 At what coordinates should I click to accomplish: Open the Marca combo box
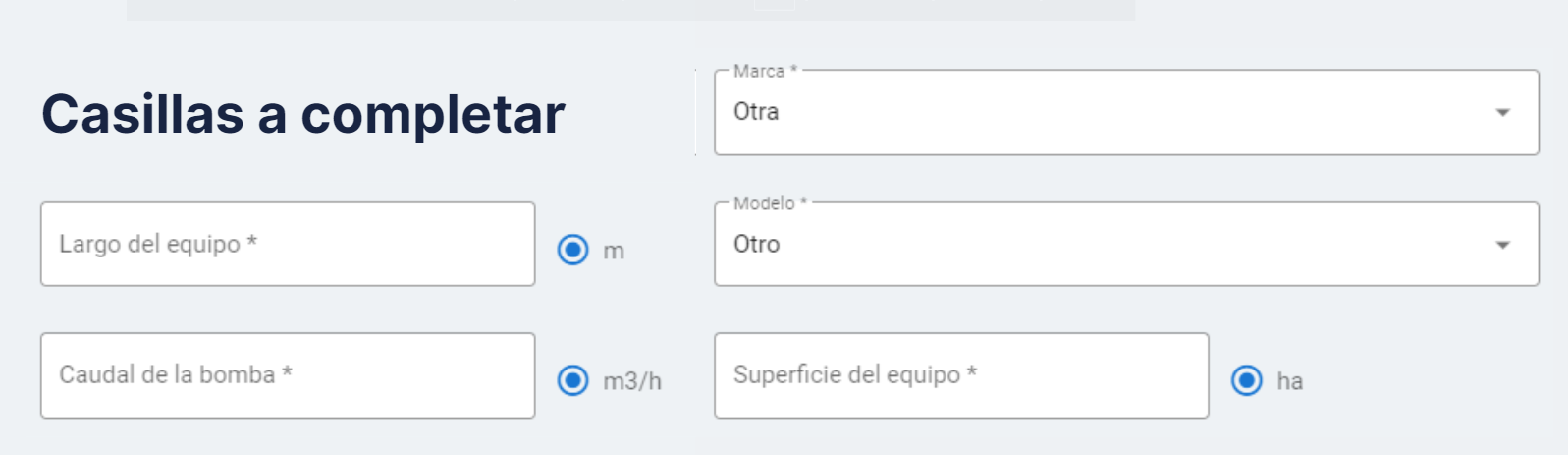point(1125,113)
